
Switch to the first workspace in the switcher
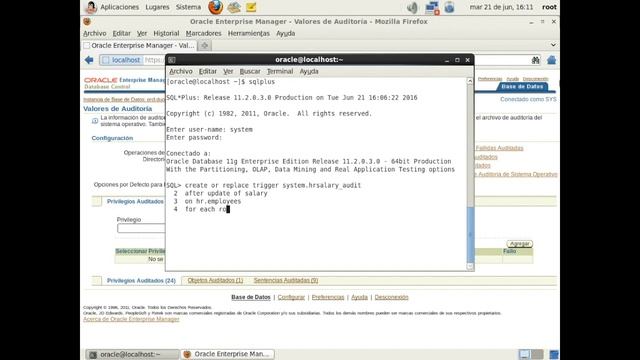[x=524, y=354]
